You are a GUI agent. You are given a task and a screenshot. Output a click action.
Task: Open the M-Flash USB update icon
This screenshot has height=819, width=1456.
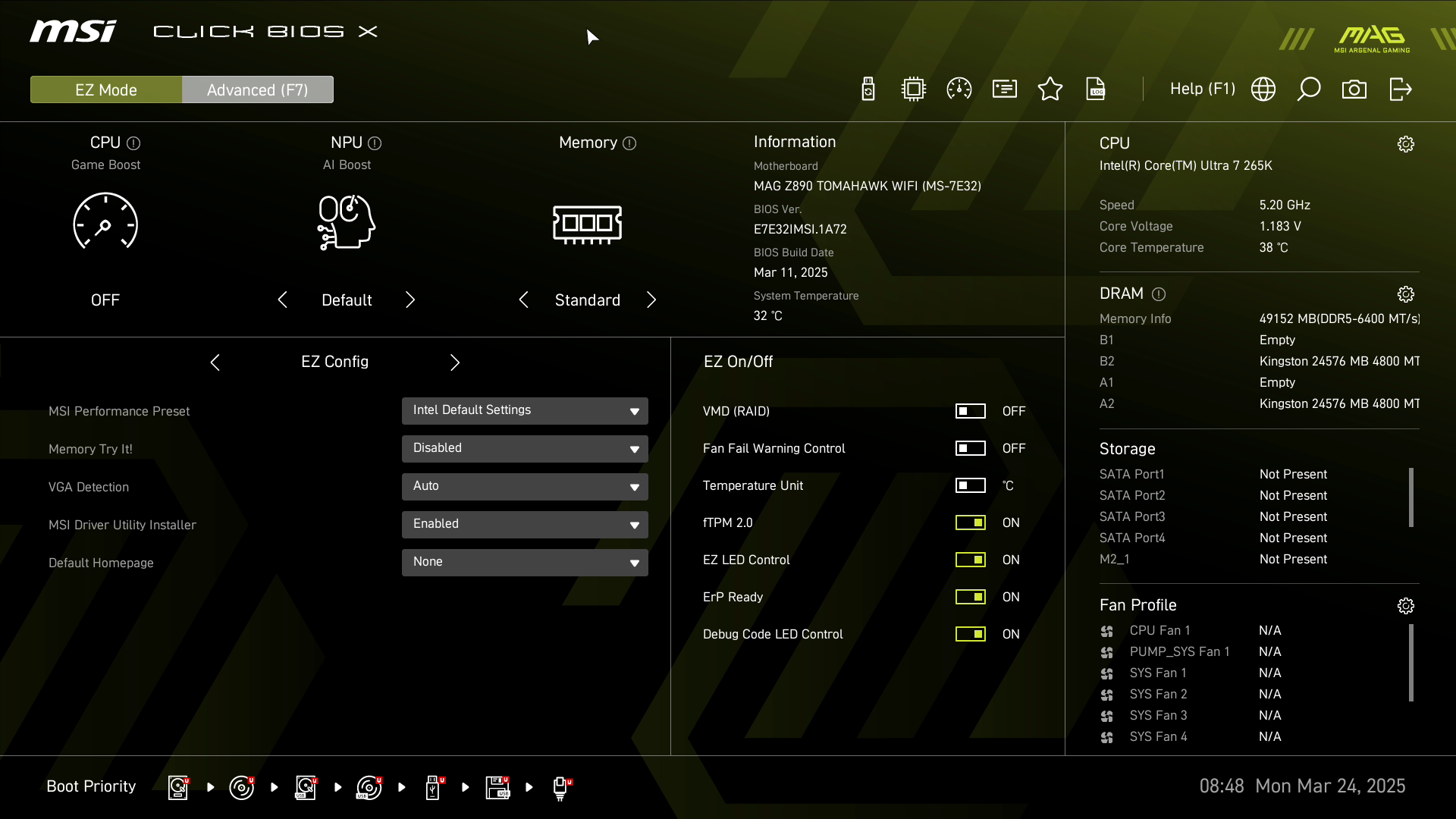(x=868, y=89)
